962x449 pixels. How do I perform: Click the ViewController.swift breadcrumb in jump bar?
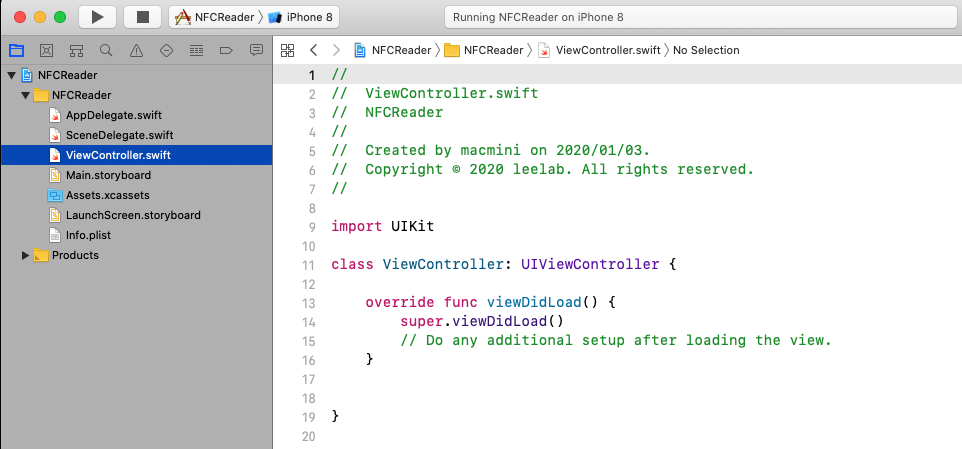604,50
